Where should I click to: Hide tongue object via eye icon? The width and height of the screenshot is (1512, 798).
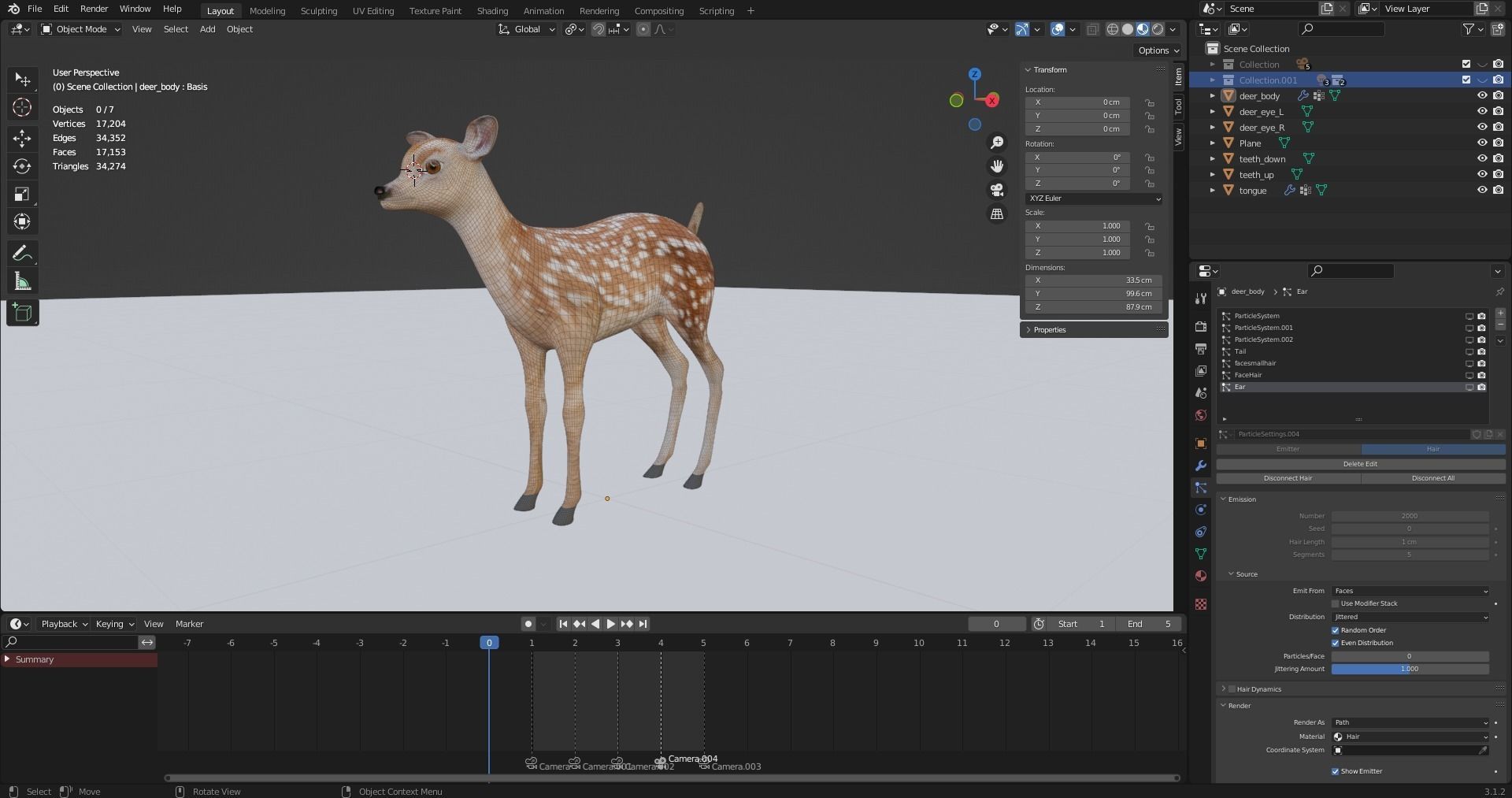pos(1481,190)
